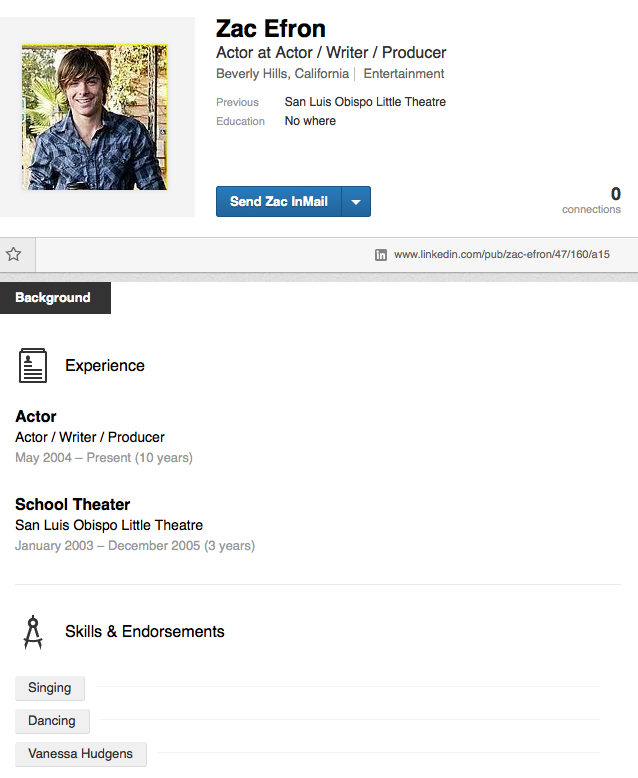The image size is (638, 778).
Task: Click the Skills & Endorsements heading
Action: (x=145, y=632)
